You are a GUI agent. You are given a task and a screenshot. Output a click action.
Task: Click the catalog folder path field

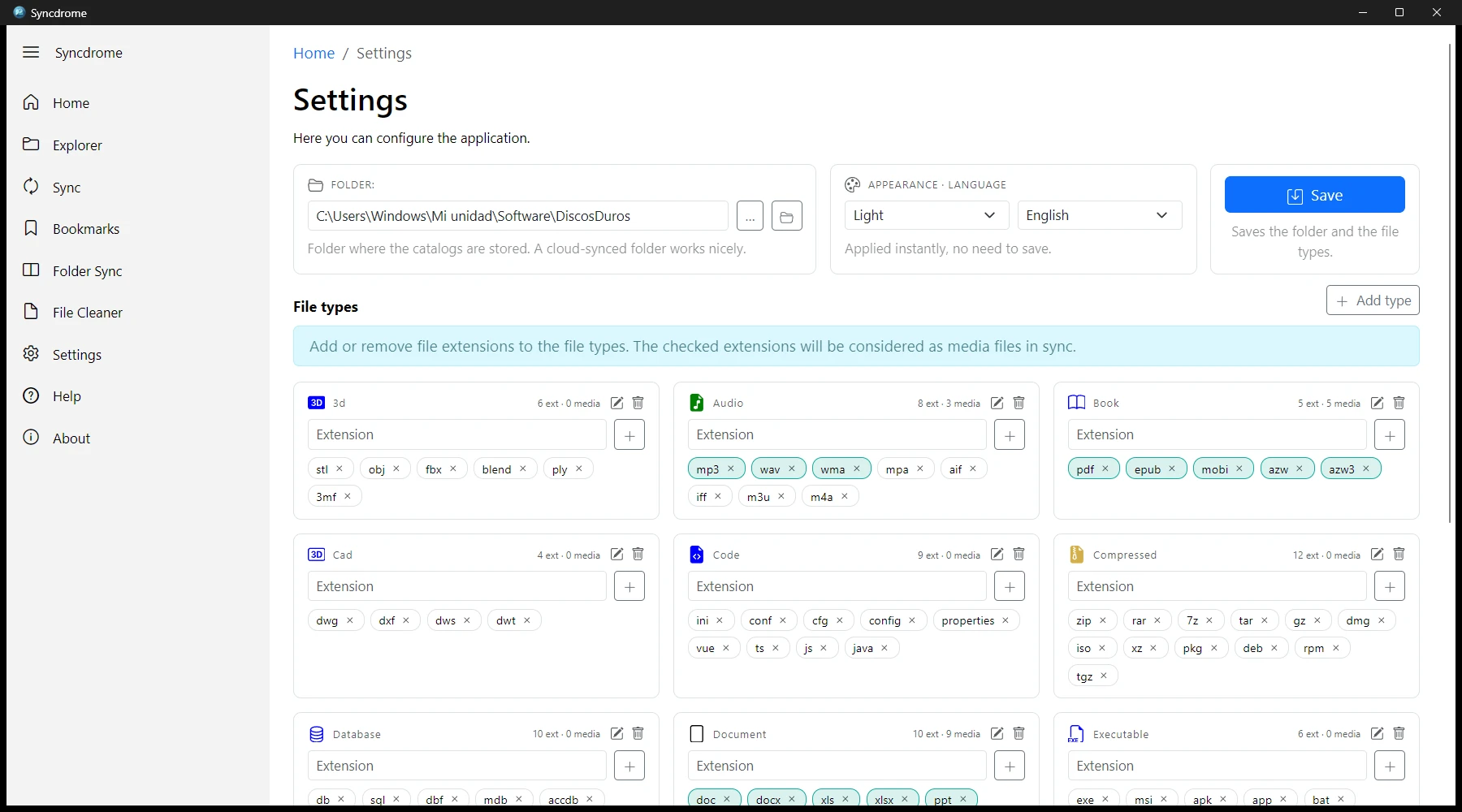pyautogui.click(x=518, y=216)
